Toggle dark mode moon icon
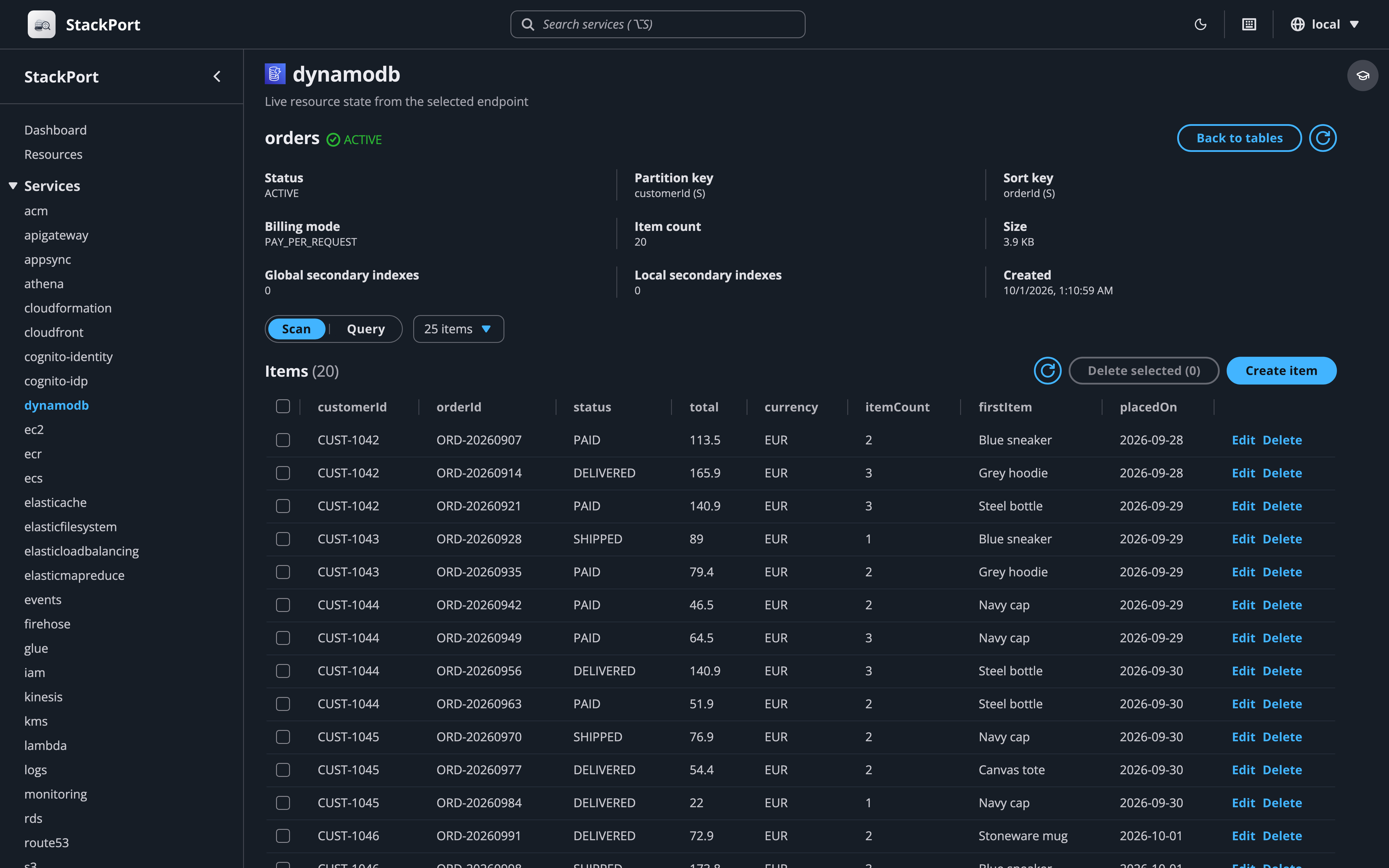The image size is (1389, 868). pos(1200,24)
